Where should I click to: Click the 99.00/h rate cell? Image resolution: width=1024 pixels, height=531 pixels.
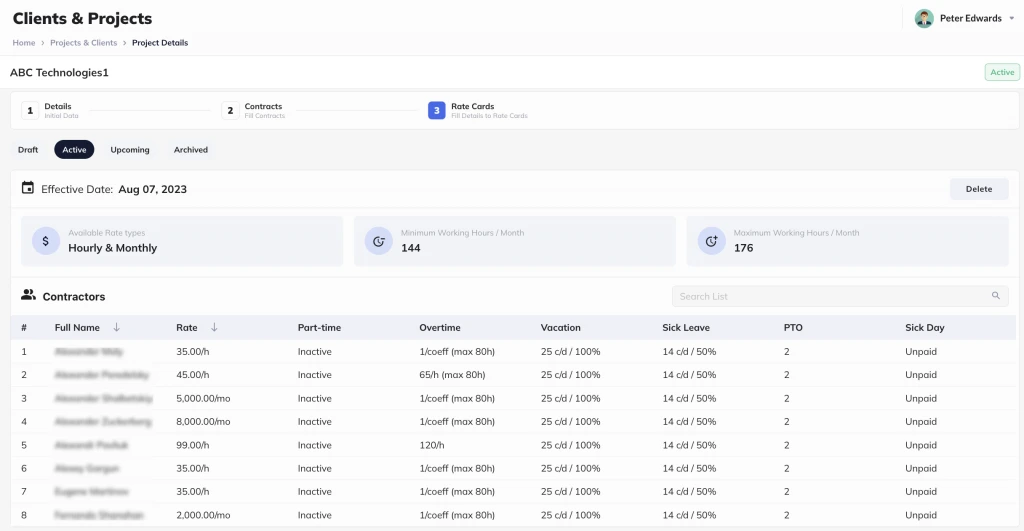(x=193, y=445)
